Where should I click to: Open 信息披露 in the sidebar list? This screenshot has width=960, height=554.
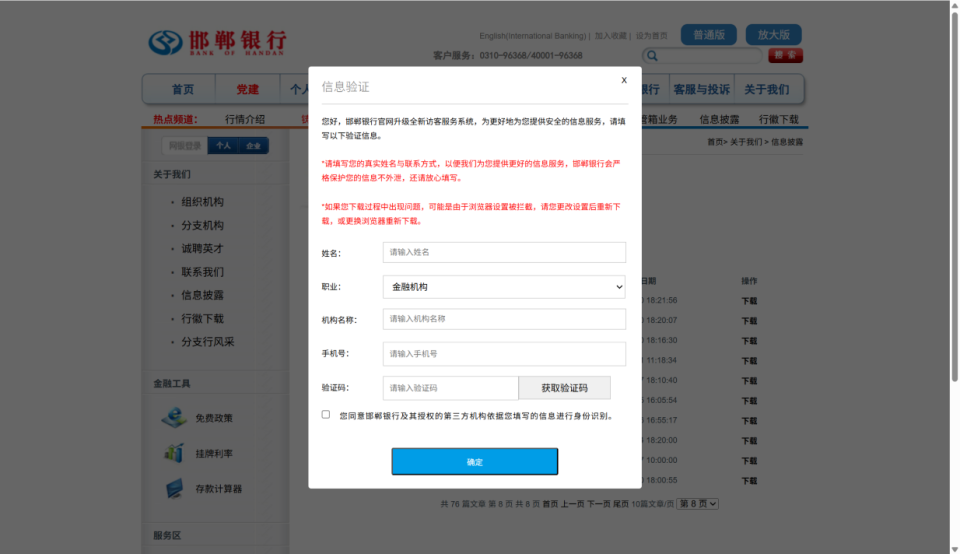(202, 295)
